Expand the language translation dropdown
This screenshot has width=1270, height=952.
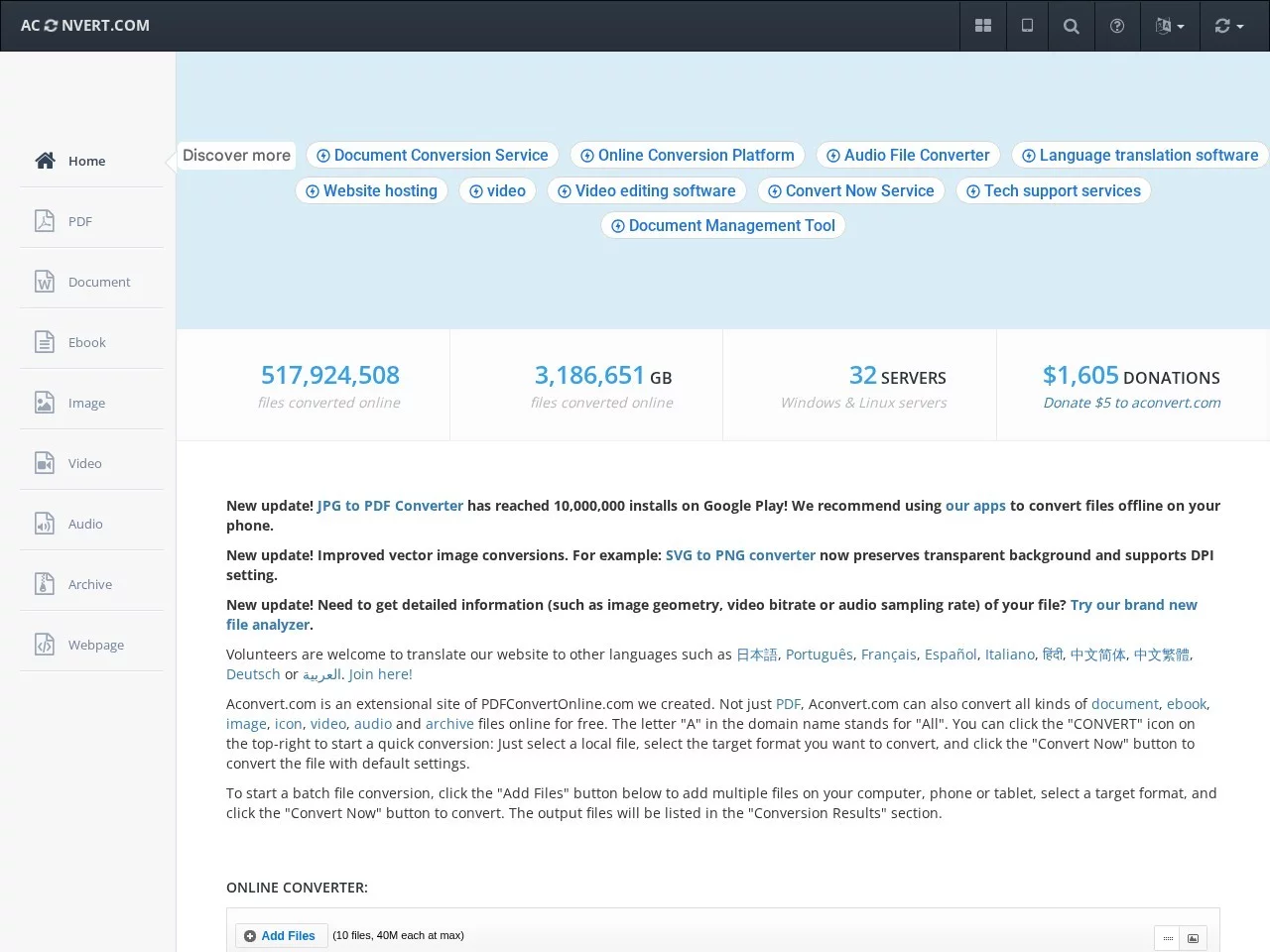pos(1170,26)
